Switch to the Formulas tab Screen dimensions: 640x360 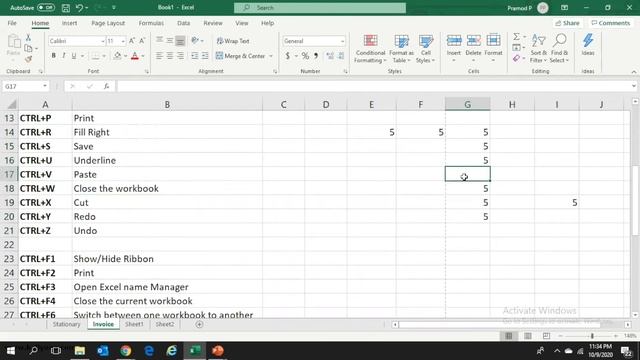tap(151, 23)
